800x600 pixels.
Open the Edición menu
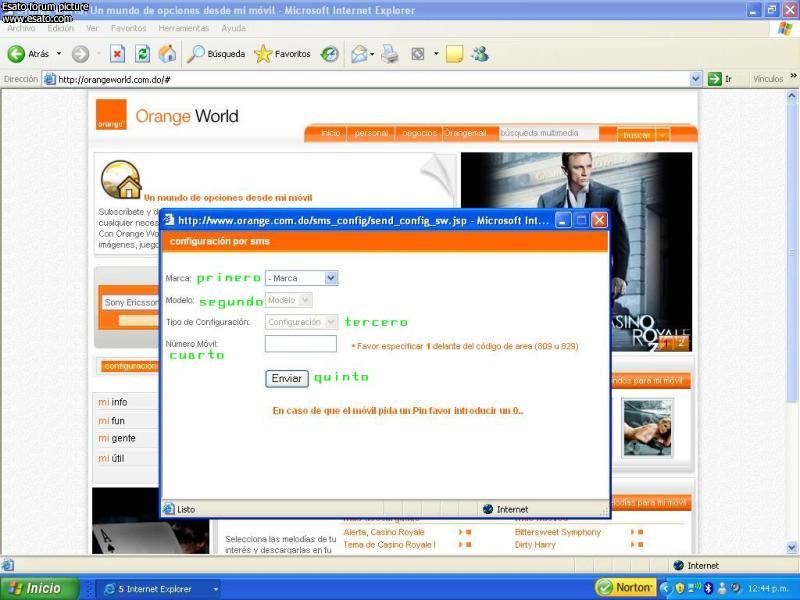(61, 29)
